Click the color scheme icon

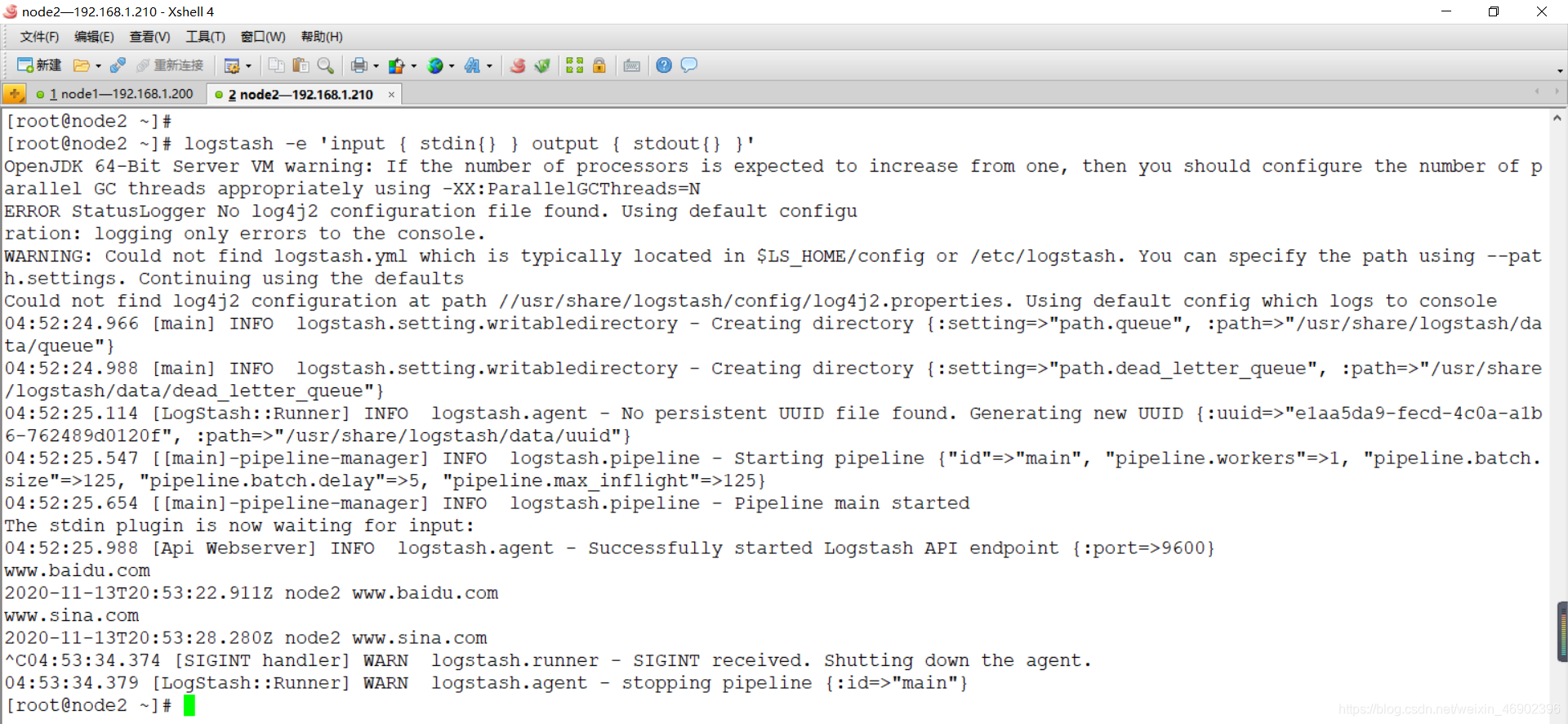397,65
